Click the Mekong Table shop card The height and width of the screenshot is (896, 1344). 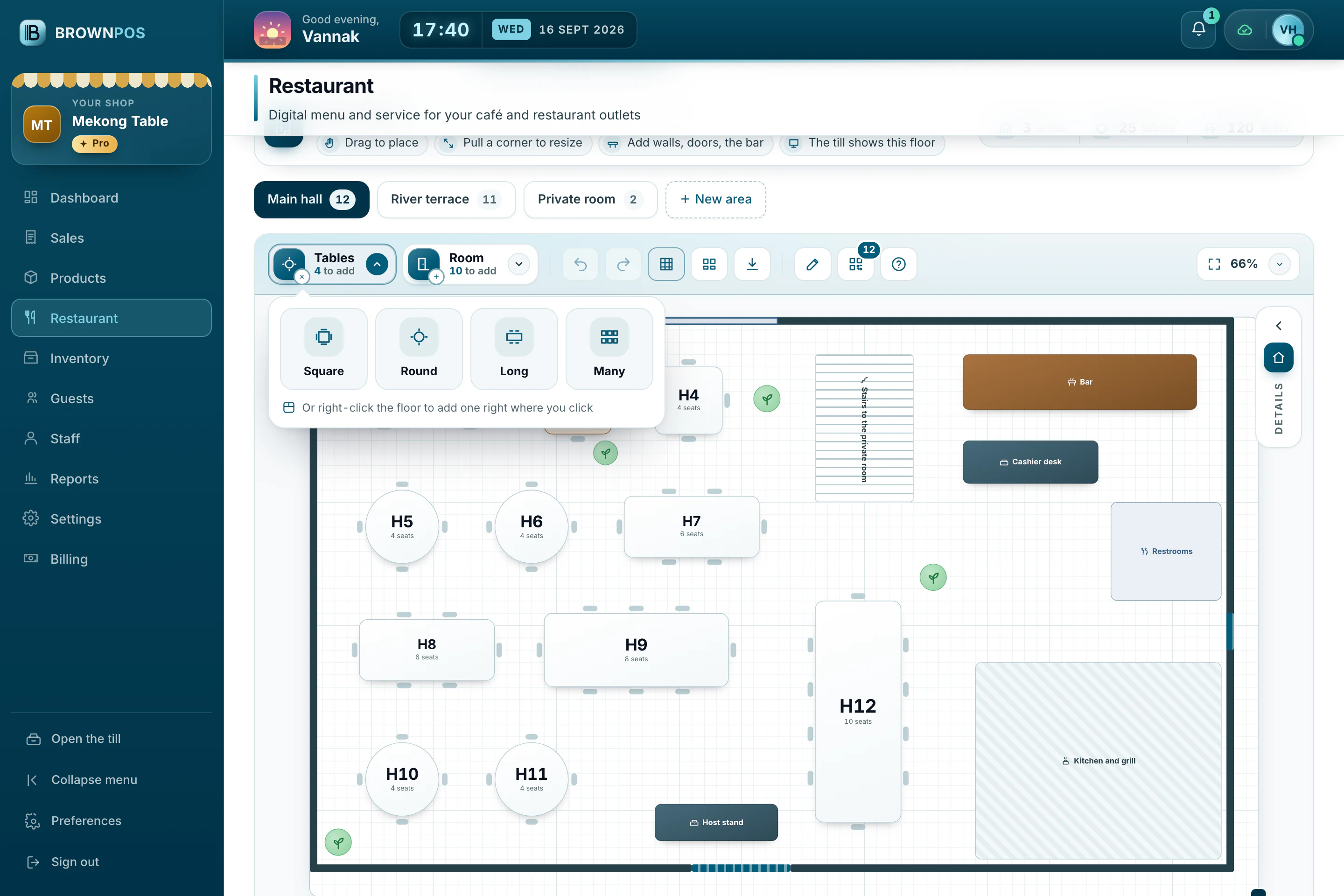point(112,120)
